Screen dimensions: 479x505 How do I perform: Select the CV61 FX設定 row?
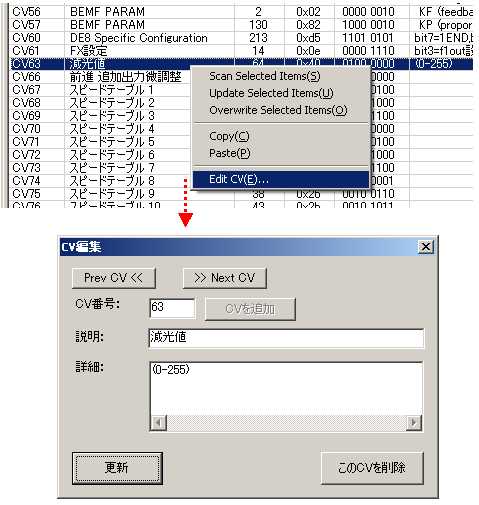(x=242, y=51)
